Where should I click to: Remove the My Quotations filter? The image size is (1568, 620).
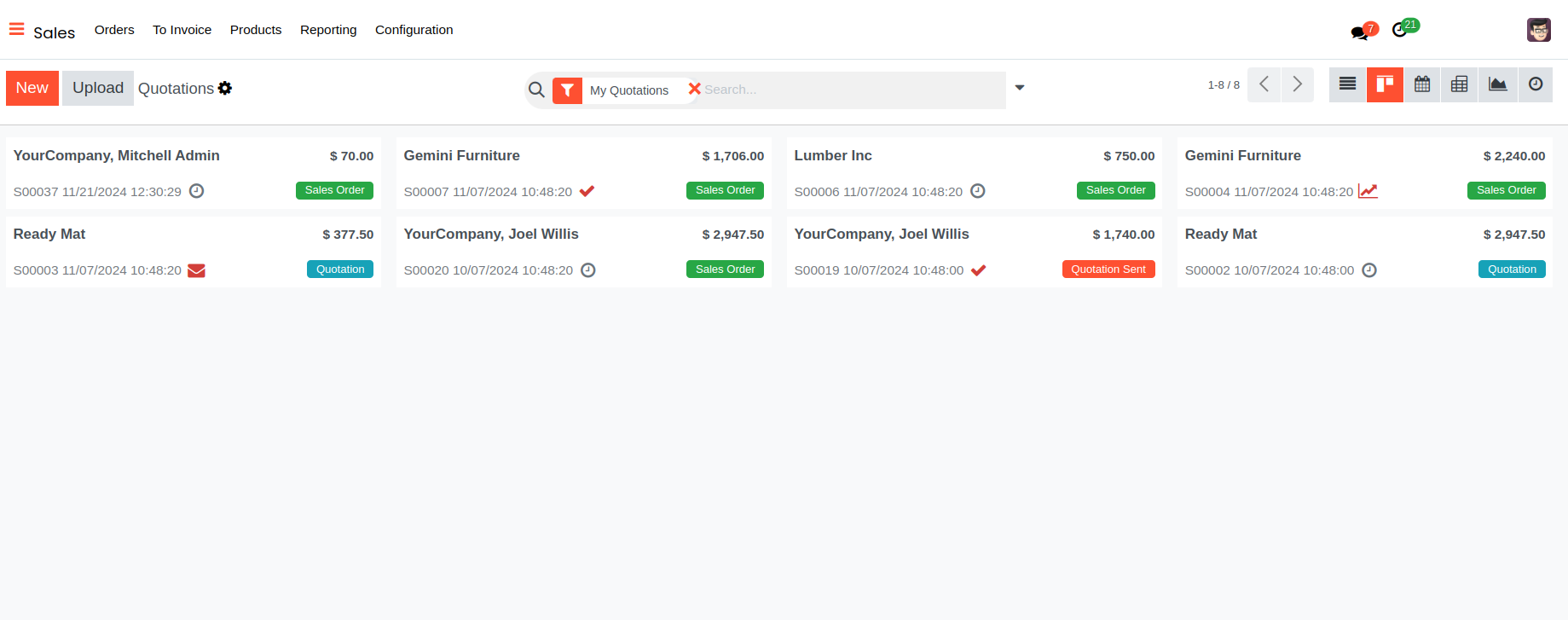pos(694,89)
